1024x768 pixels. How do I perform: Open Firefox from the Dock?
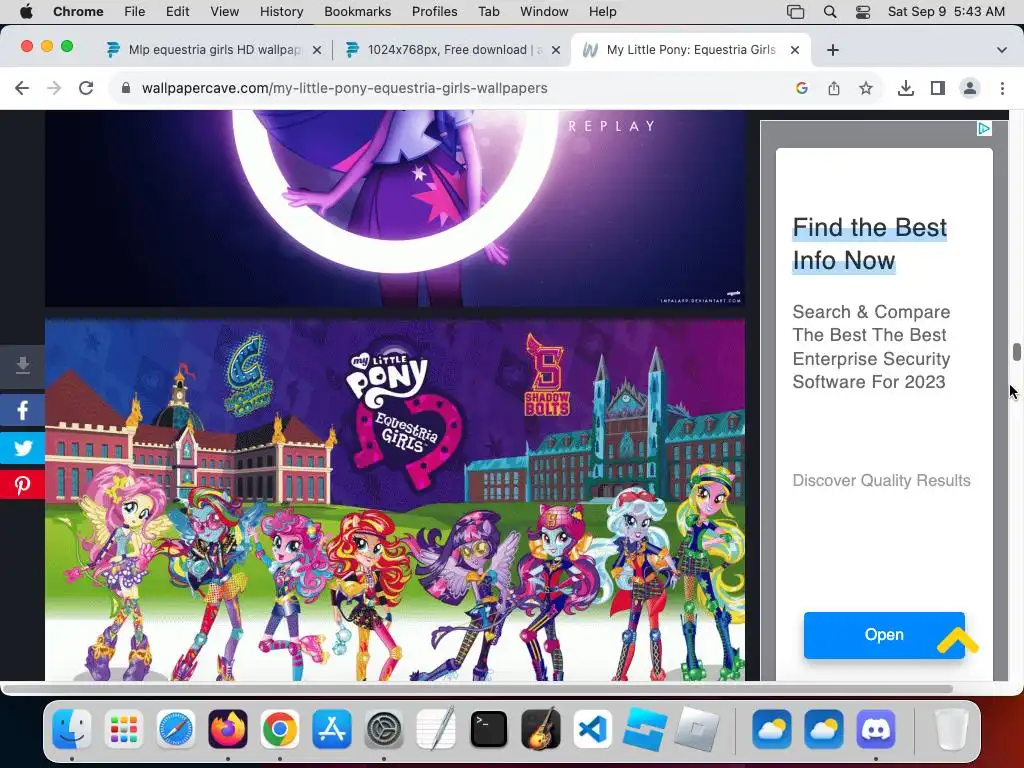[x=227, y=729]
